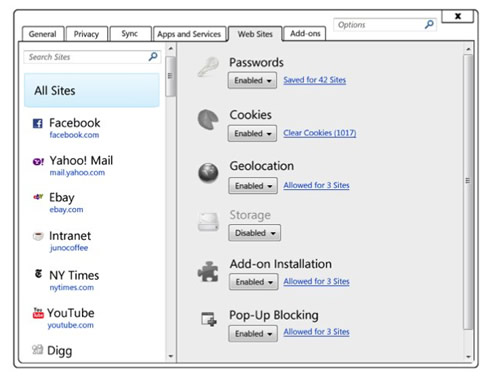Image resolution: width=490 pixels, height=376 pixels.
Task: Click the Cookies fortune cookie icon
Action: 208,119
